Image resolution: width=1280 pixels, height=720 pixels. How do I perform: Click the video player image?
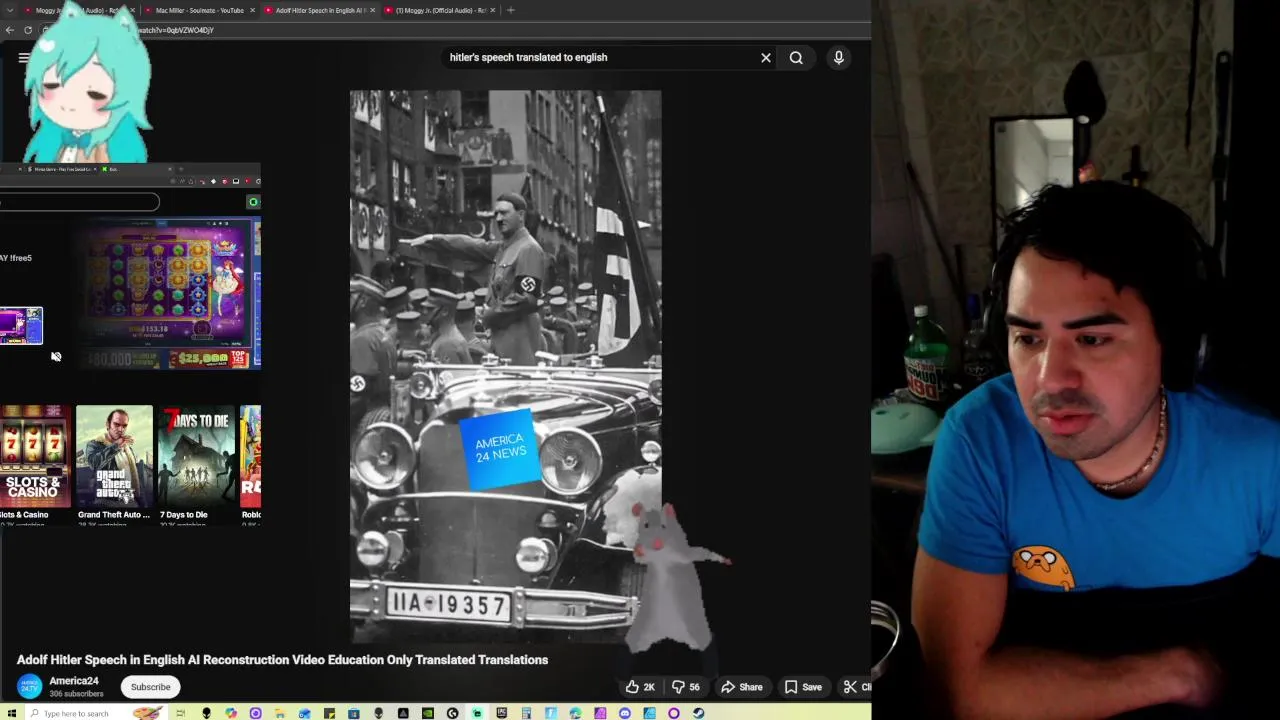[x=505, y=366]
